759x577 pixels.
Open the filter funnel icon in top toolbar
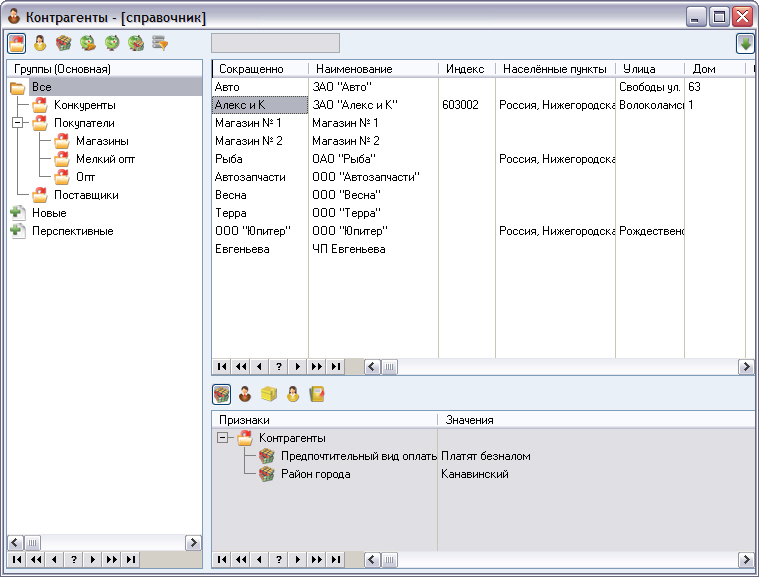pos(160,44)
